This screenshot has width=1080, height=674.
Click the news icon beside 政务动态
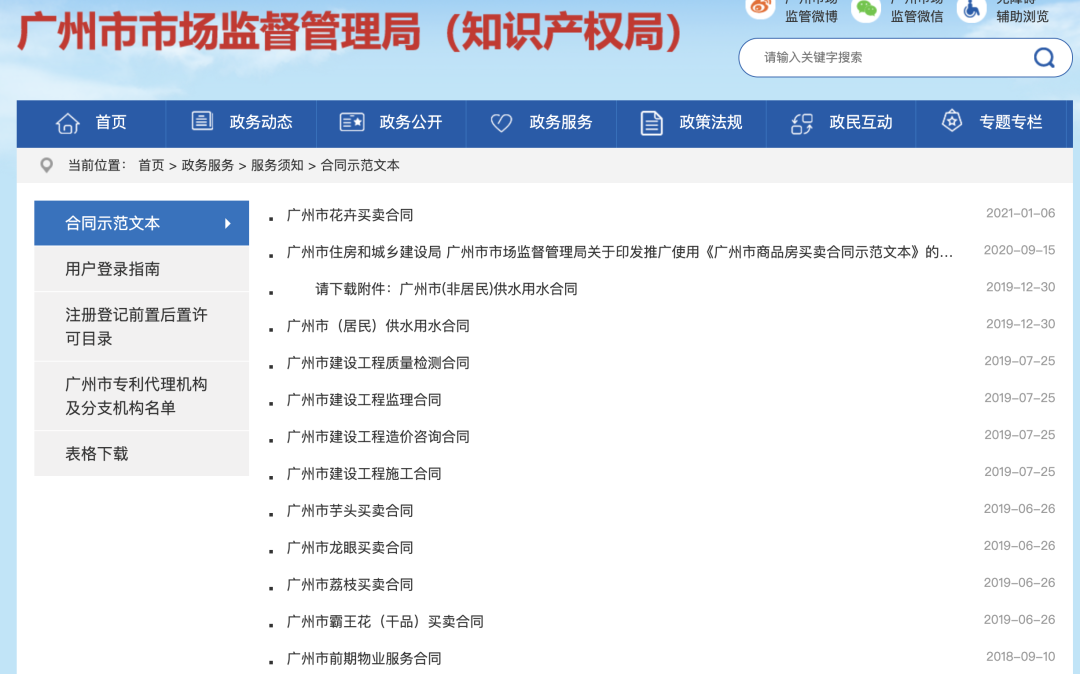point(202,121)
